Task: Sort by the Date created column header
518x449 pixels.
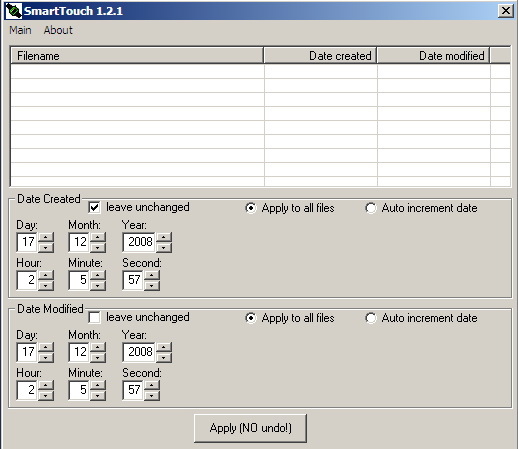Action: [320, 56]
